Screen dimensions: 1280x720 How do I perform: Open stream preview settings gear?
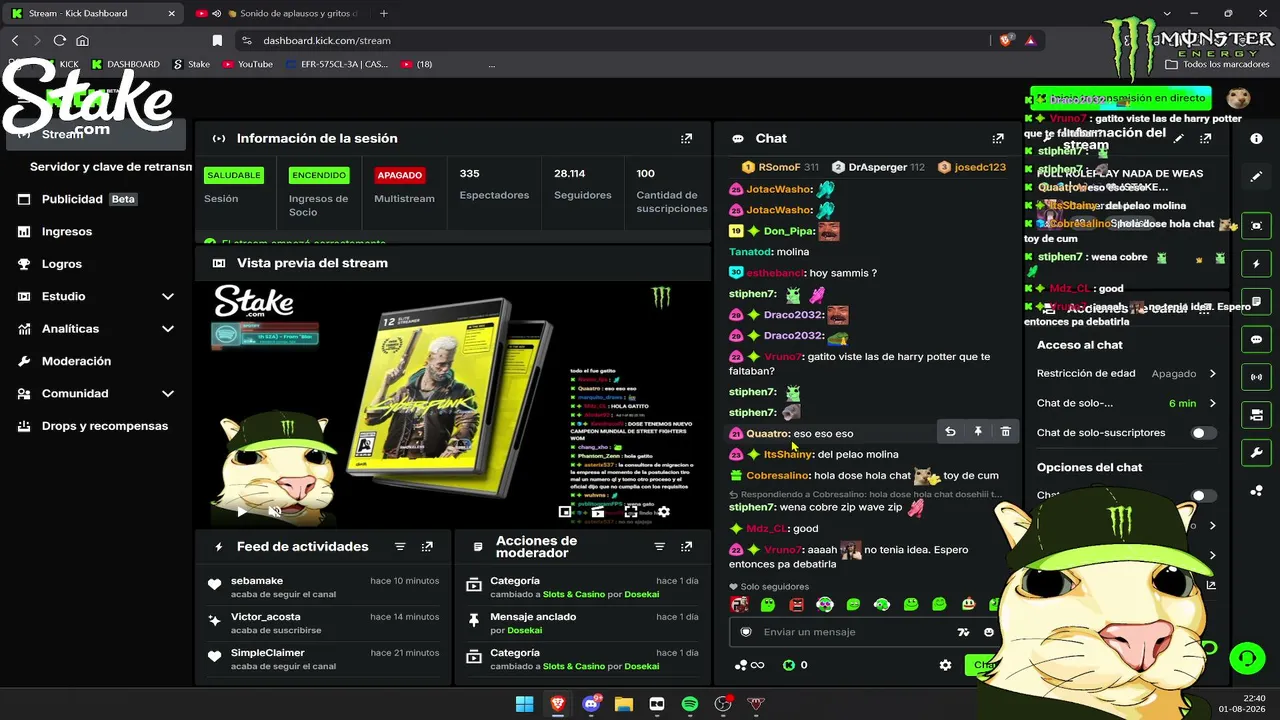[x=663, y=512]
